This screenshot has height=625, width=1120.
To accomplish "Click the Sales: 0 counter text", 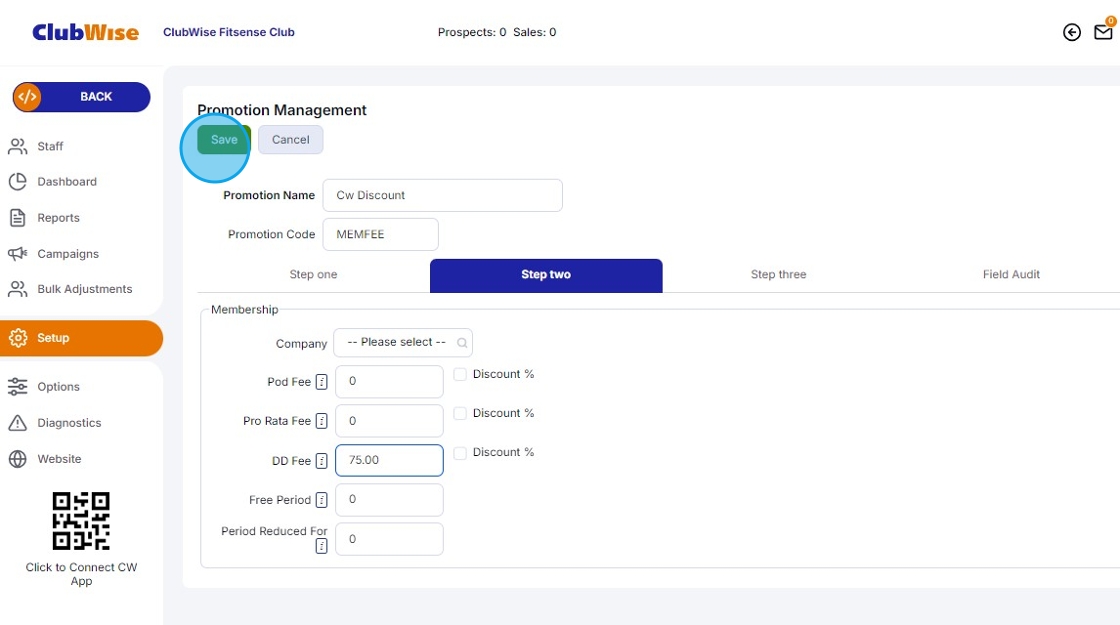I will point(534,32).
